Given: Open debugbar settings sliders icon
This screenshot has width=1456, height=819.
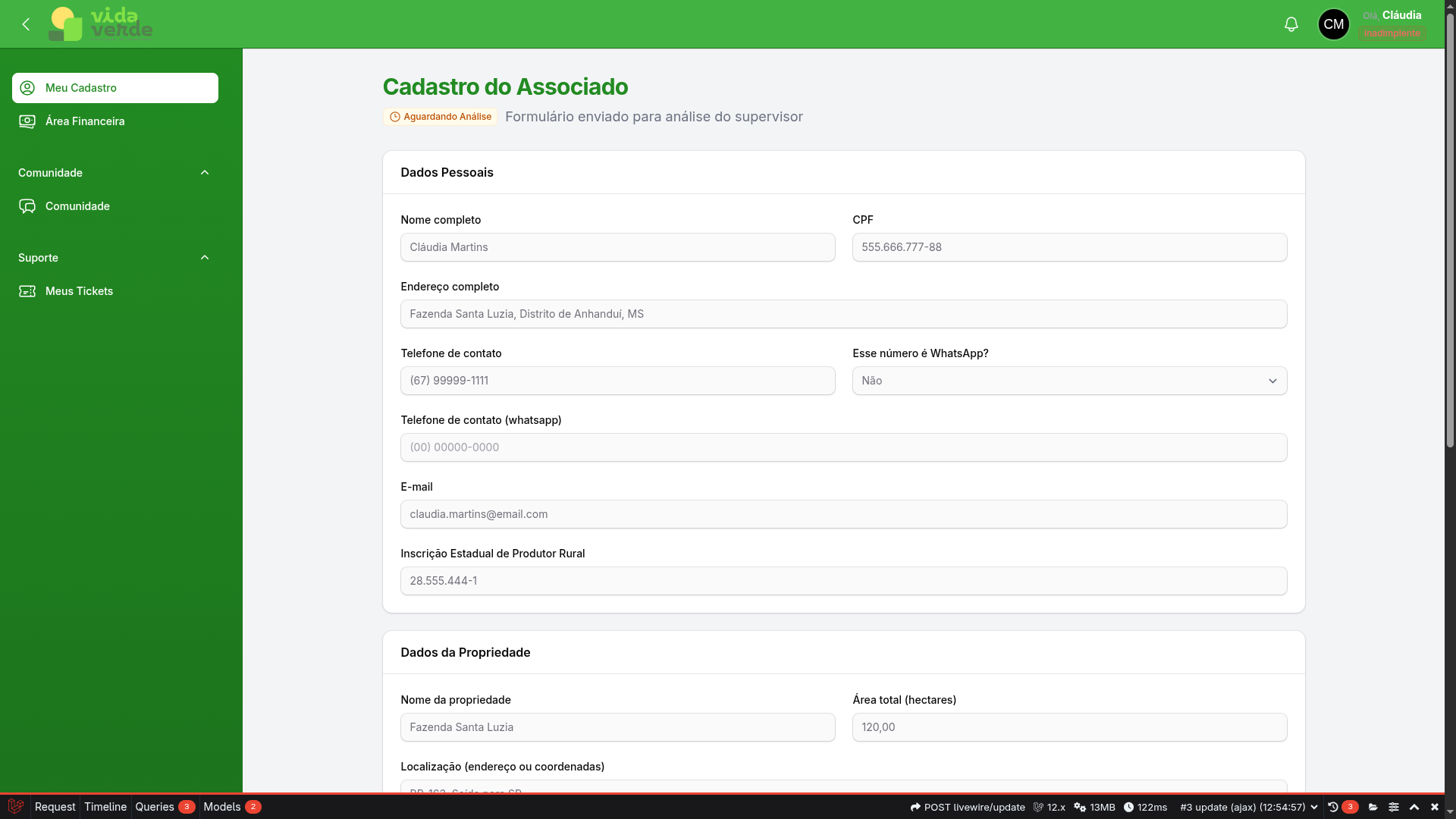Looking at the screenshot, I should (x=1394, y=807).
